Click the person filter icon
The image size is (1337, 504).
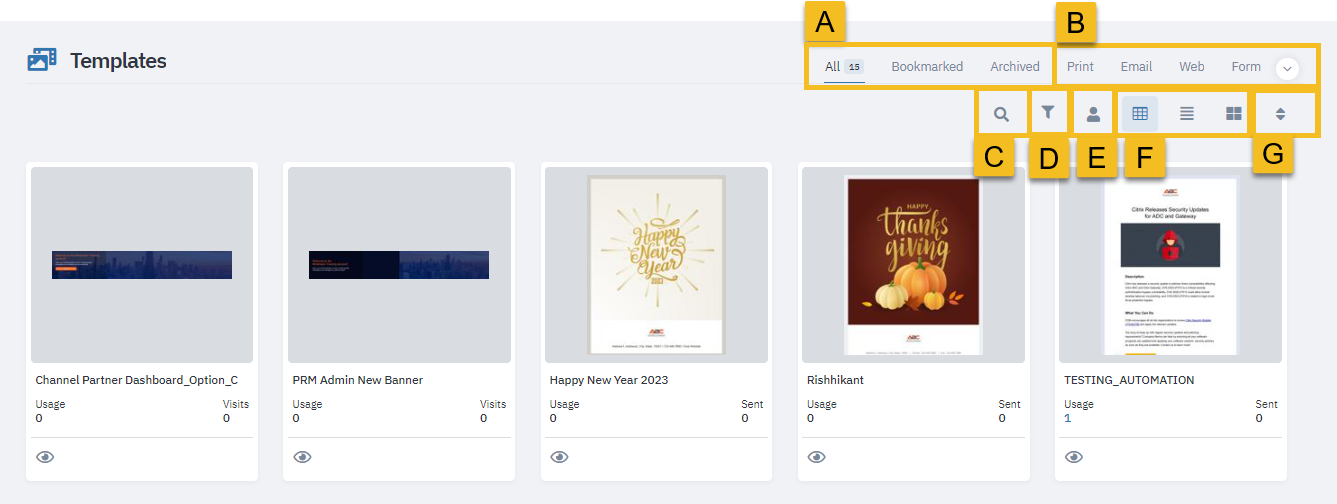[1093, 114]
